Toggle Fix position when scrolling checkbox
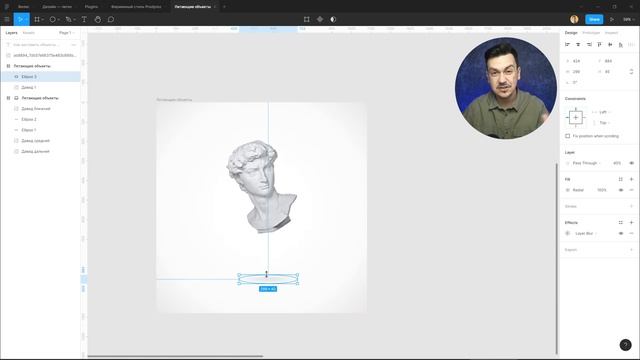640x360 pixels. click(x=567, y=136)
